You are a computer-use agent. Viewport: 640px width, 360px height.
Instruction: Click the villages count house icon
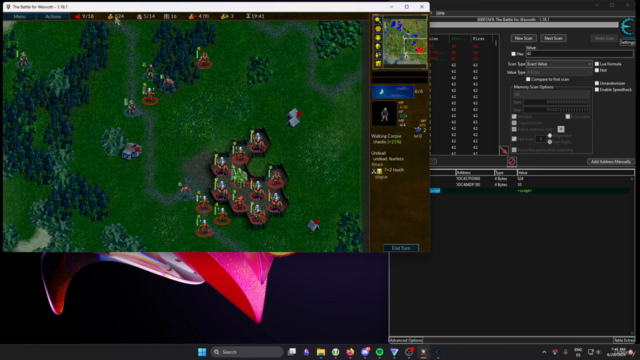[x=139, y=16]
